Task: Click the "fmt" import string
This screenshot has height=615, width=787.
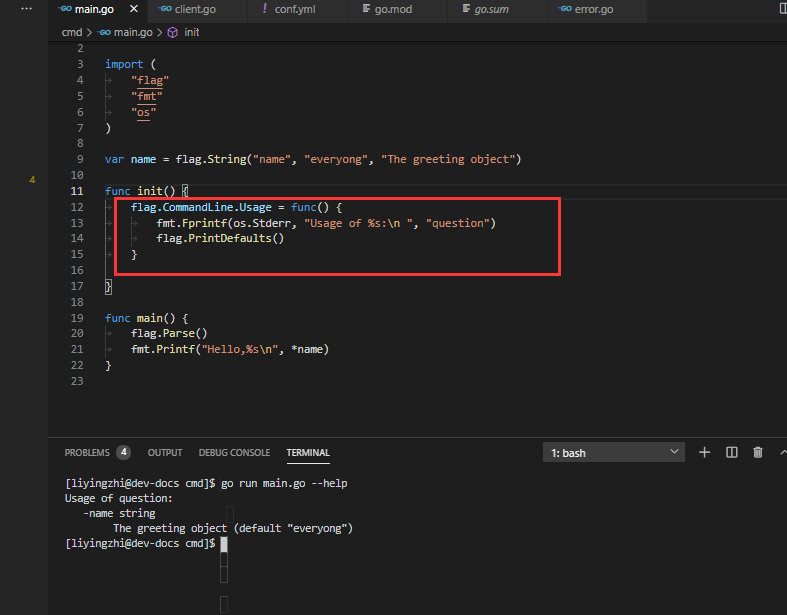Action: (147, 96)
